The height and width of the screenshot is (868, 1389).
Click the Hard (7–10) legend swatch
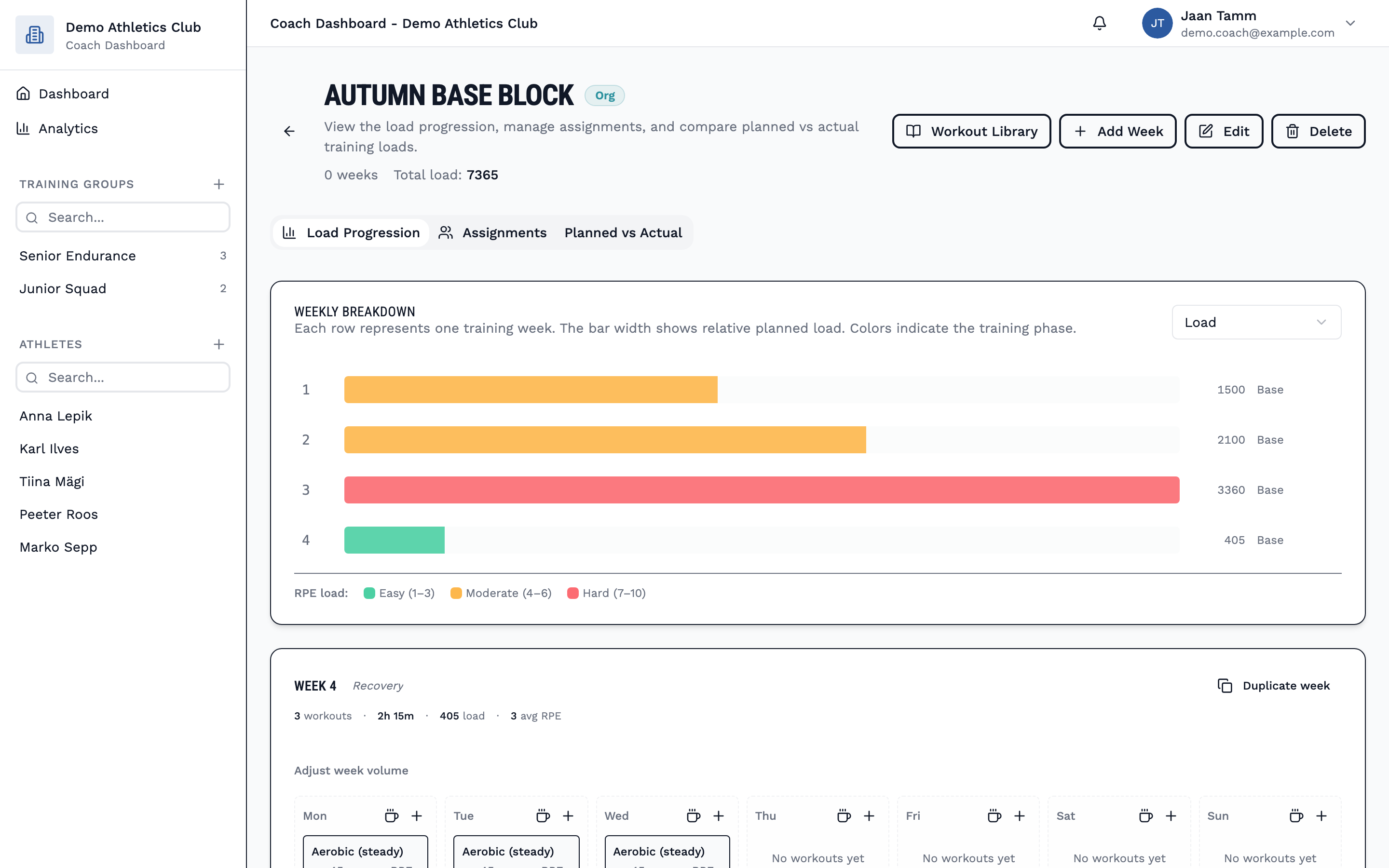[x=572, y=593]
